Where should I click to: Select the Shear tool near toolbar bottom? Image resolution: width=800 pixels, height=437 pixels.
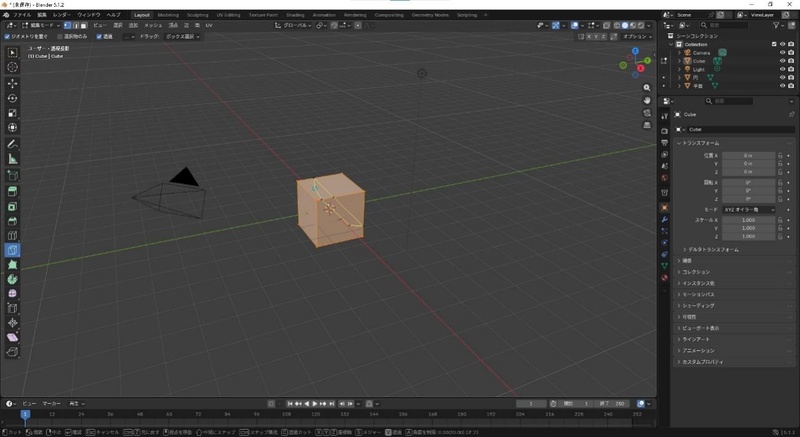click(12, 337)
